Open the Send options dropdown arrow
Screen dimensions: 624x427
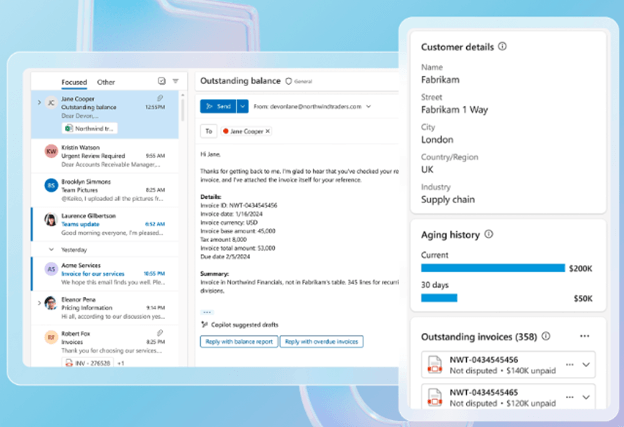pos(242,106)
